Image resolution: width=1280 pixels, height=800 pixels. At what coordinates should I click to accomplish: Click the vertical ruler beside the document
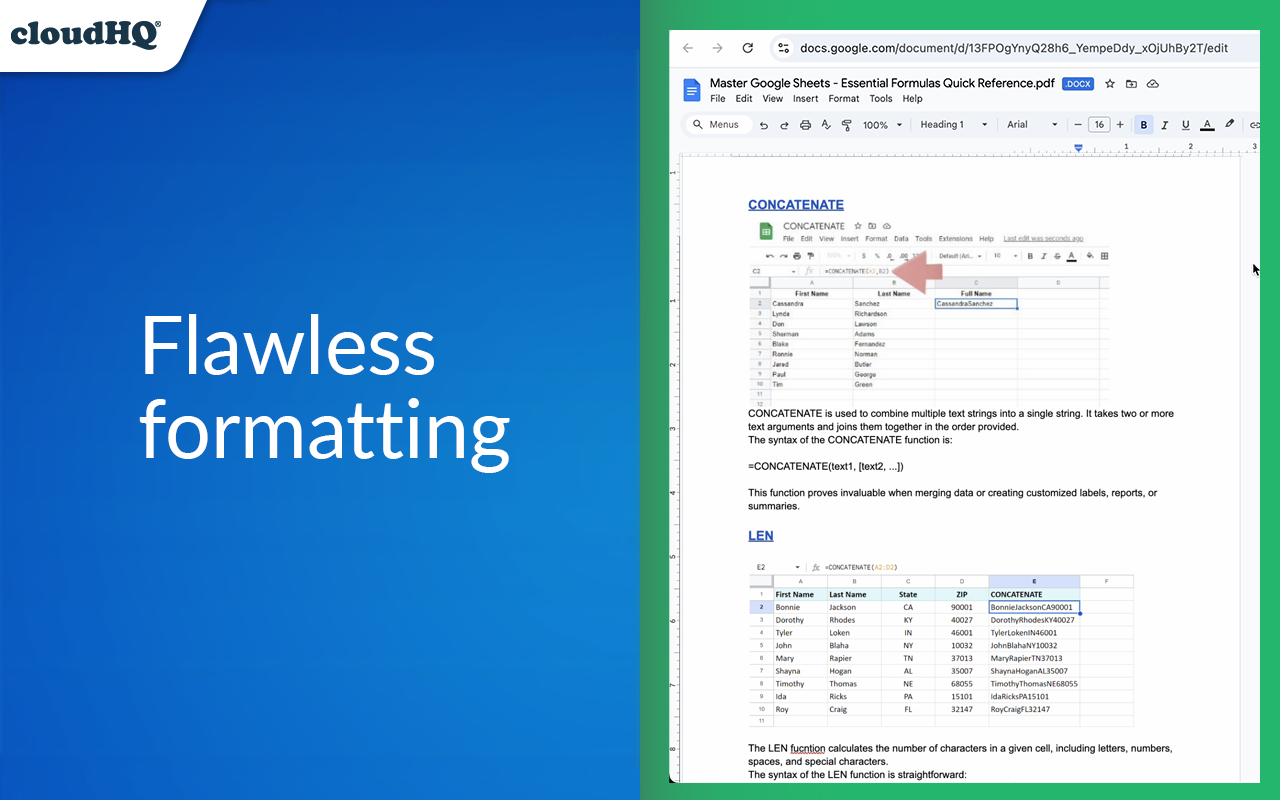674,470
